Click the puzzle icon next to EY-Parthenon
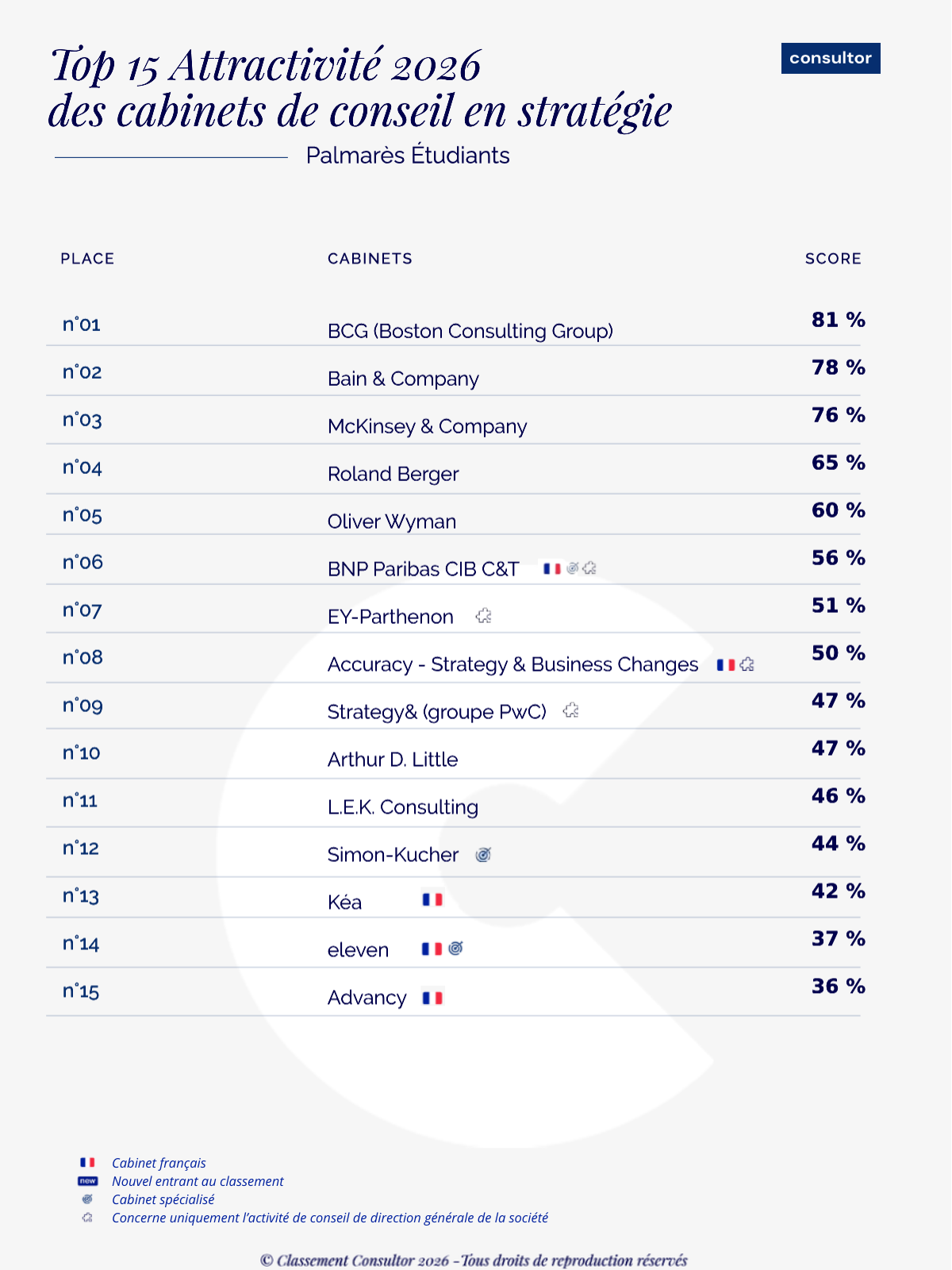Screen dimensions: 952x1270 483,615
